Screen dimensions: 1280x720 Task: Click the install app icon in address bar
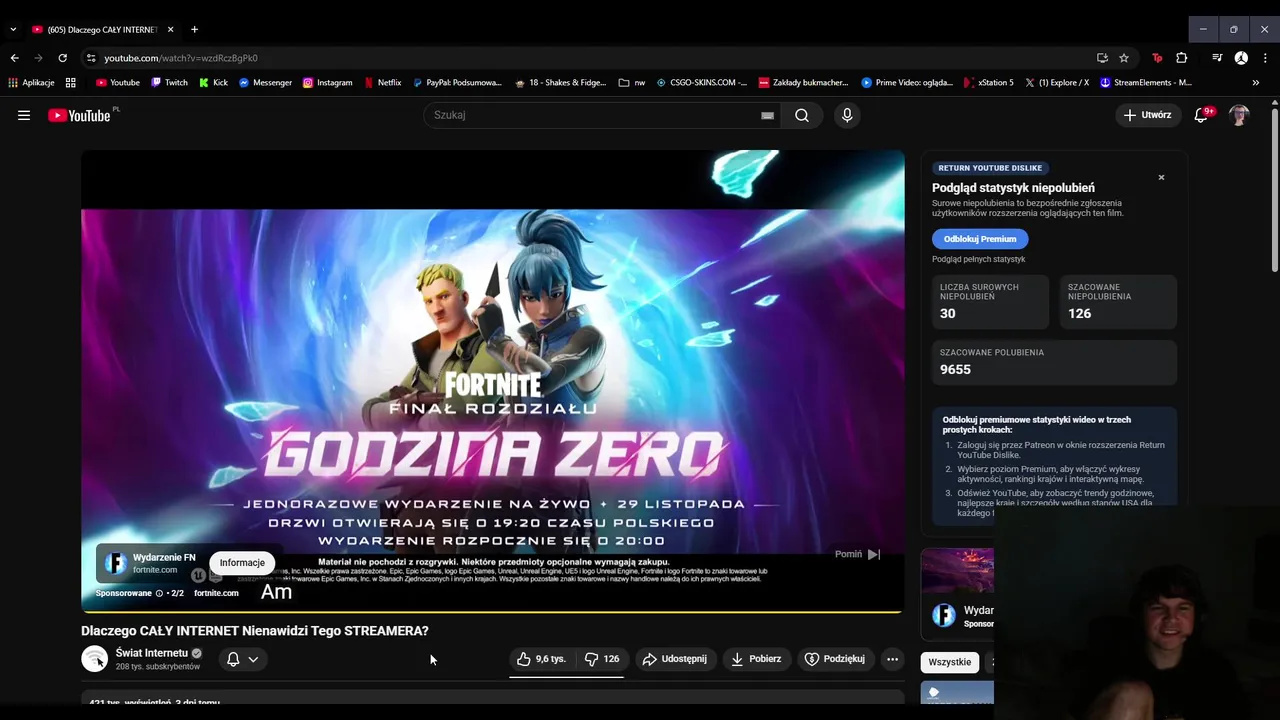(1102, 58)
